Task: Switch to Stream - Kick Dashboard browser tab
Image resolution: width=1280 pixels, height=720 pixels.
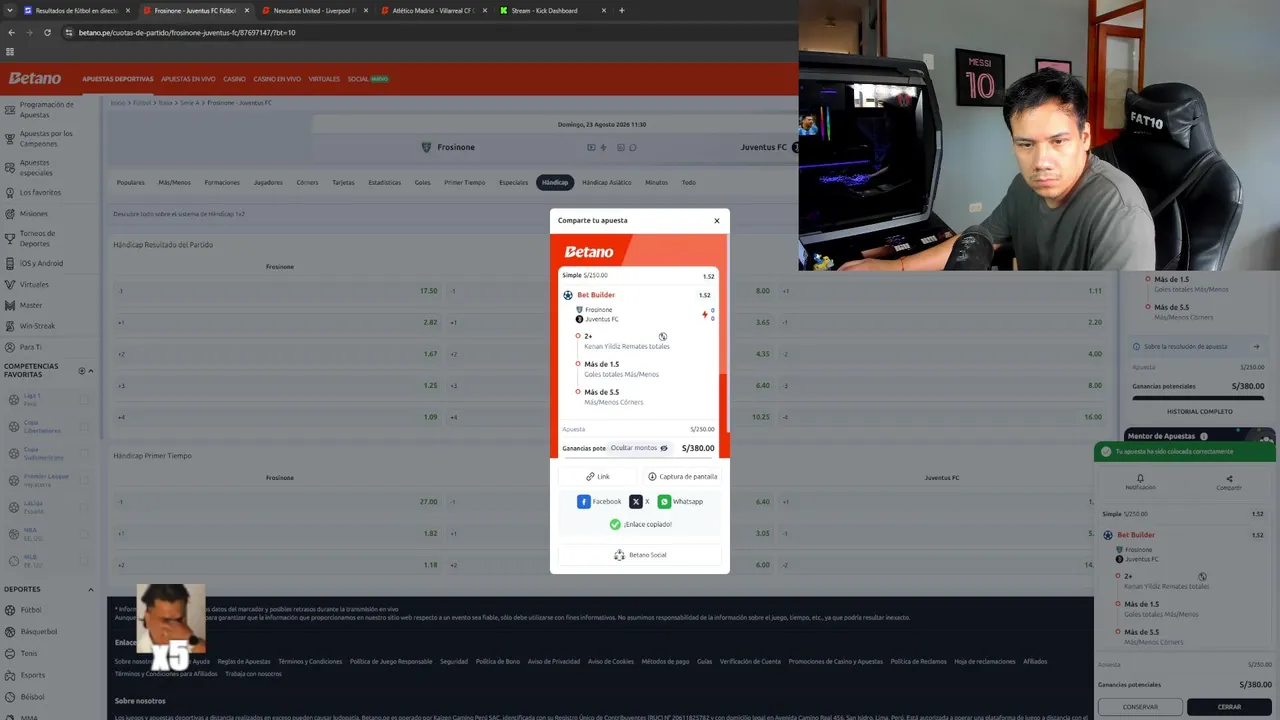Action: [550, 11]
